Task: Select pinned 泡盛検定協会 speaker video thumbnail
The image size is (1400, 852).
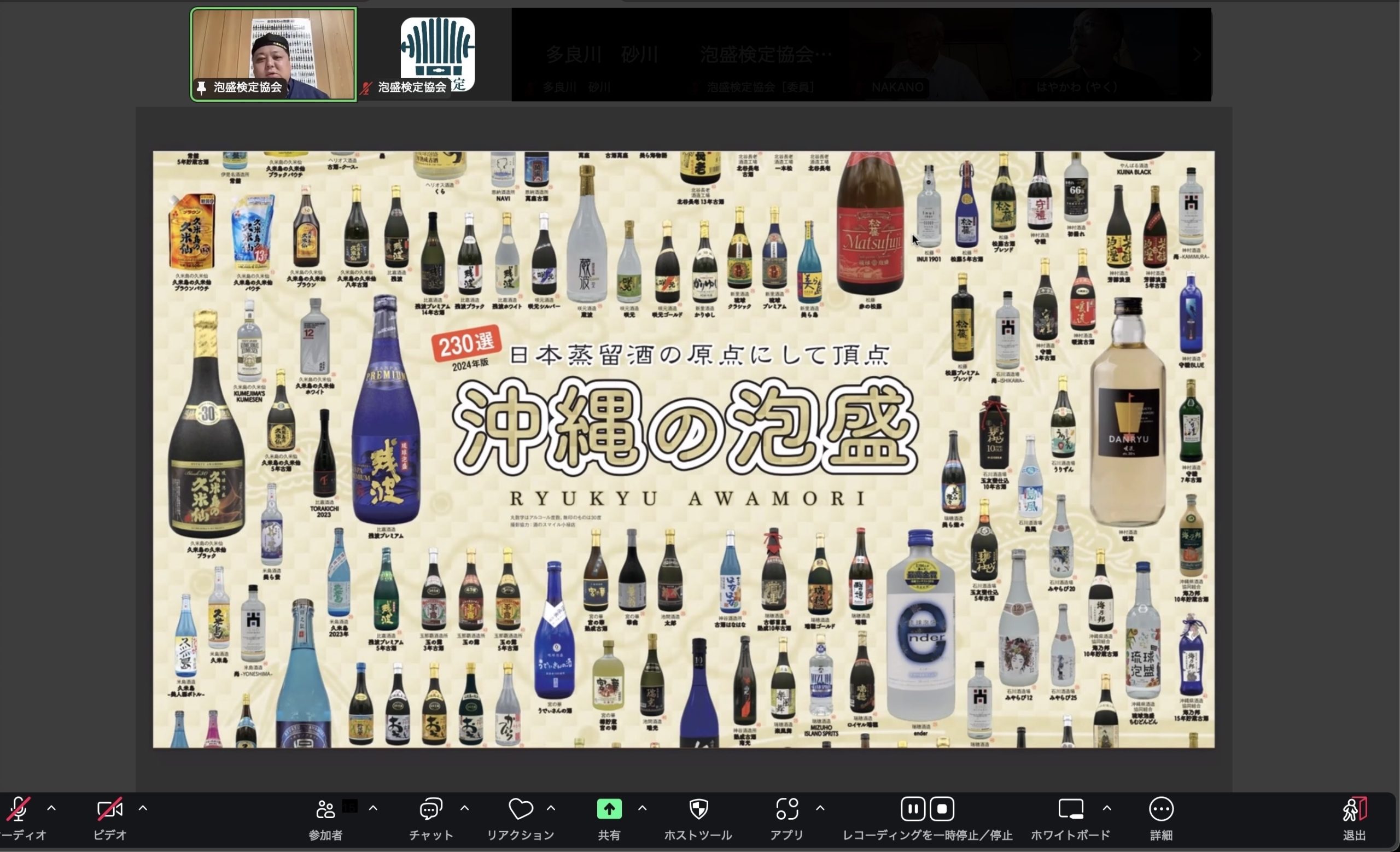Action: click(x=273, y=55)
